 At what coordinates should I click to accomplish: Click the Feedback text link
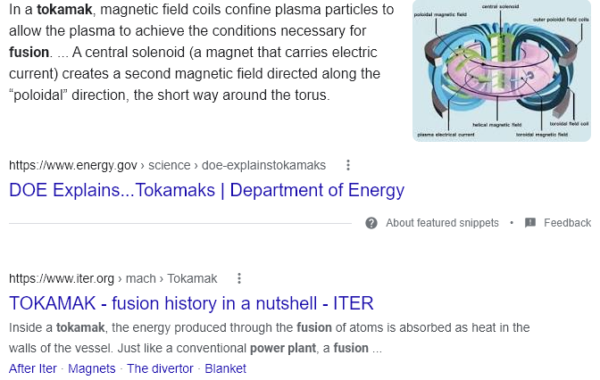coord(567,223)
